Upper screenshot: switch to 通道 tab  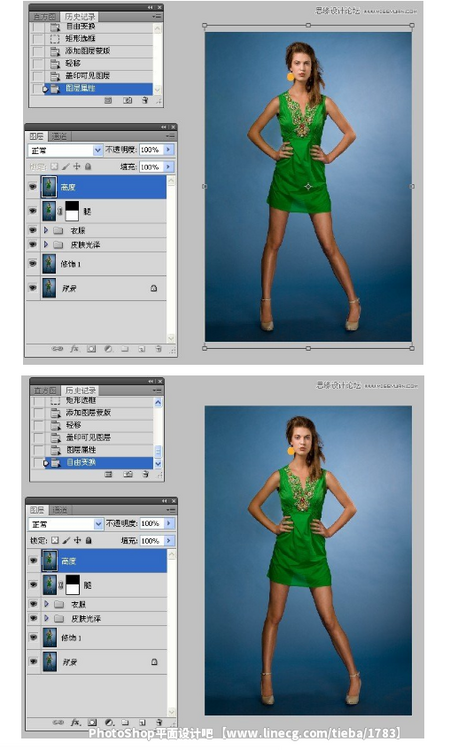coord(59,137)
